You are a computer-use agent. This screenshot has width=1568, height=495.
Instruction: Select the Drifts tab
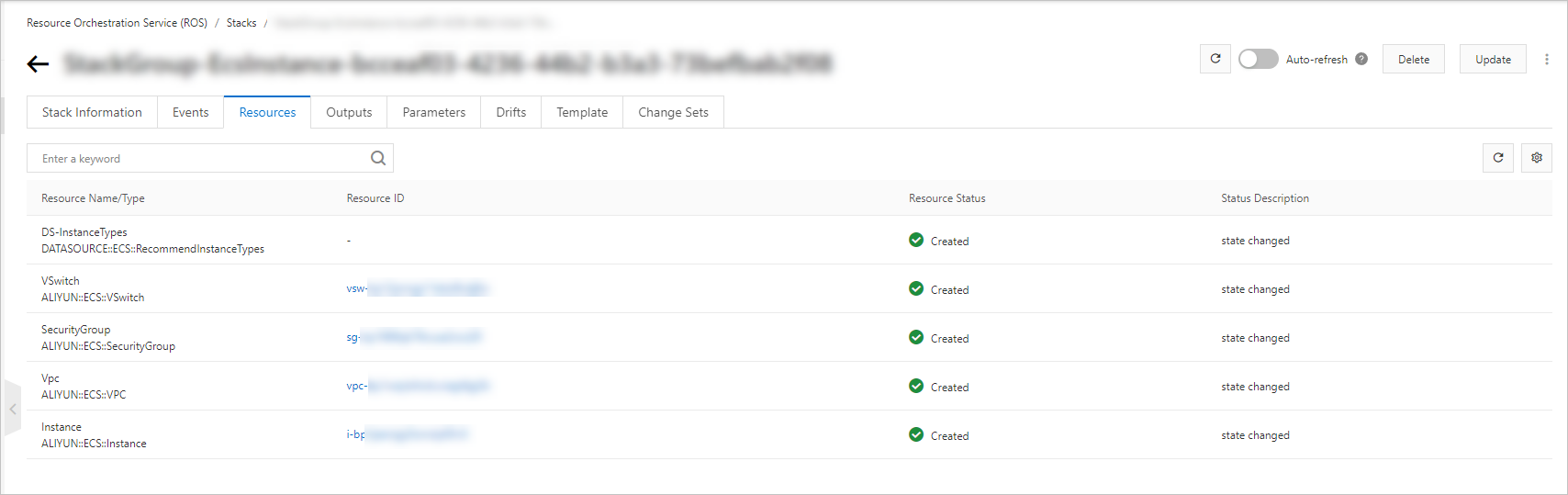(510, 112)
